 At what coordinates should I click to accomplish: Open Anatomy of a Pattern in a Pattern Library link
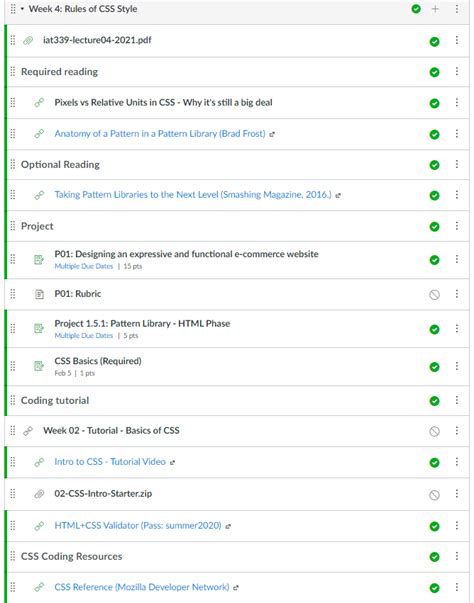[x=160, y=133]
